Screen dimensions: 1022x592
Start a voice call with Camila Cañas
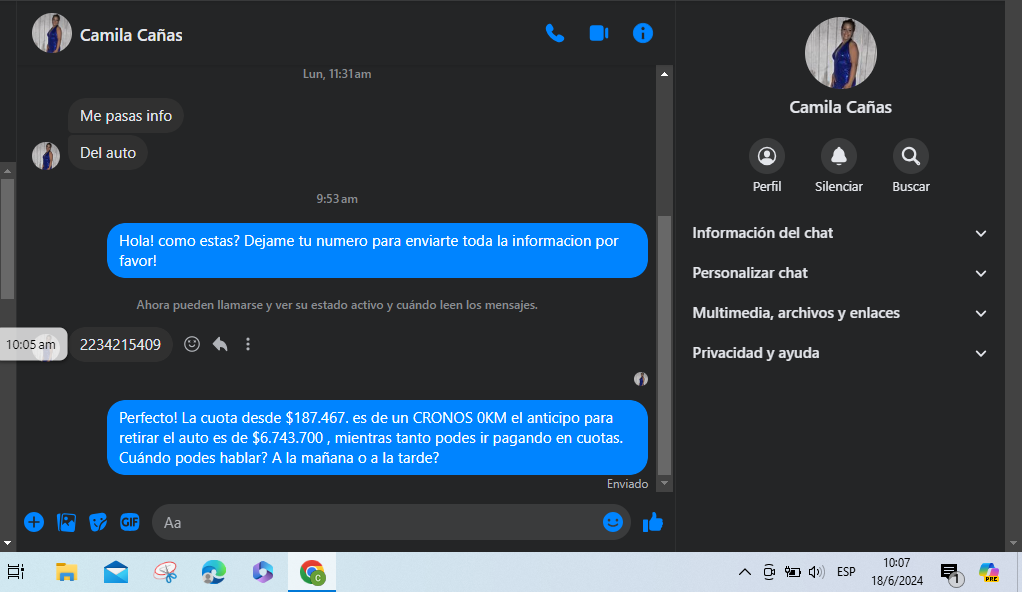[x=555, y=33]
